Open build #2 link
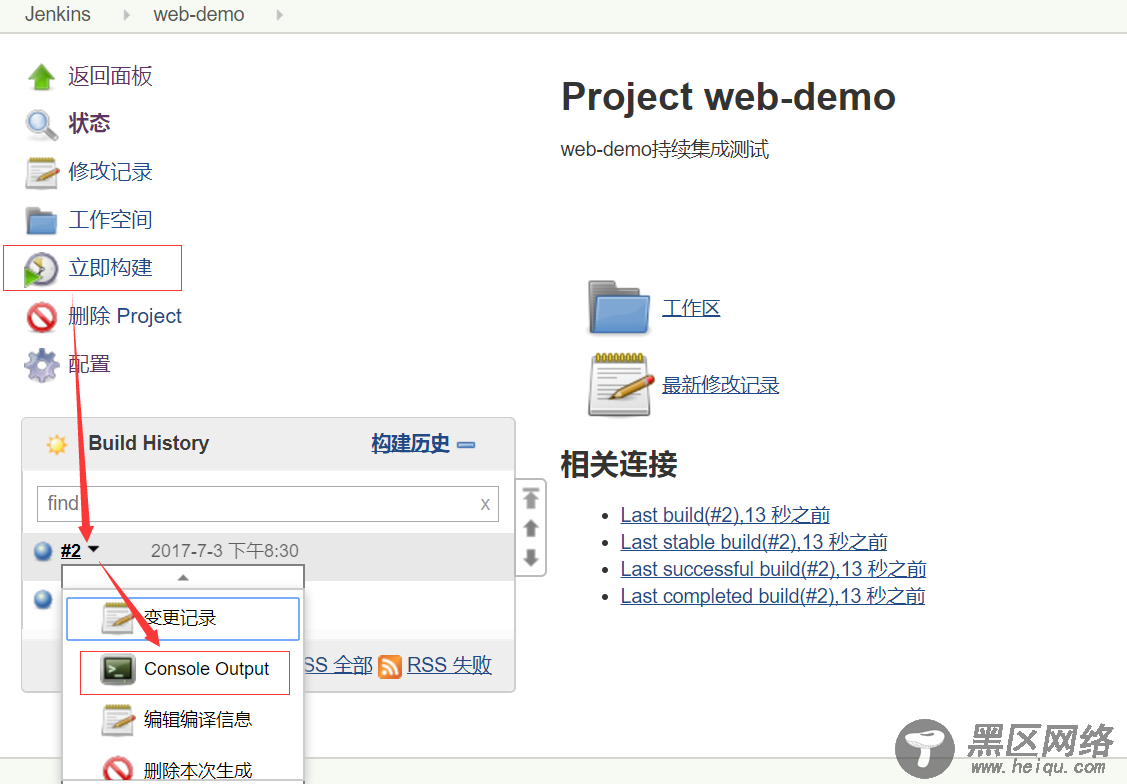Screen dimensions: 1127x784 (x=70, y=551)
